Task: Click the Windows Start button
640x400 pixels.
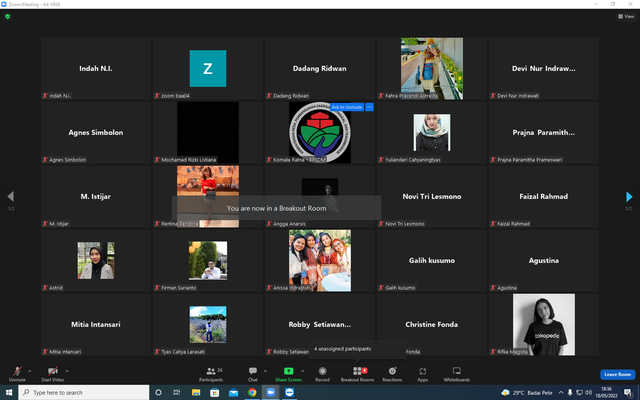Action: [9, 393]
